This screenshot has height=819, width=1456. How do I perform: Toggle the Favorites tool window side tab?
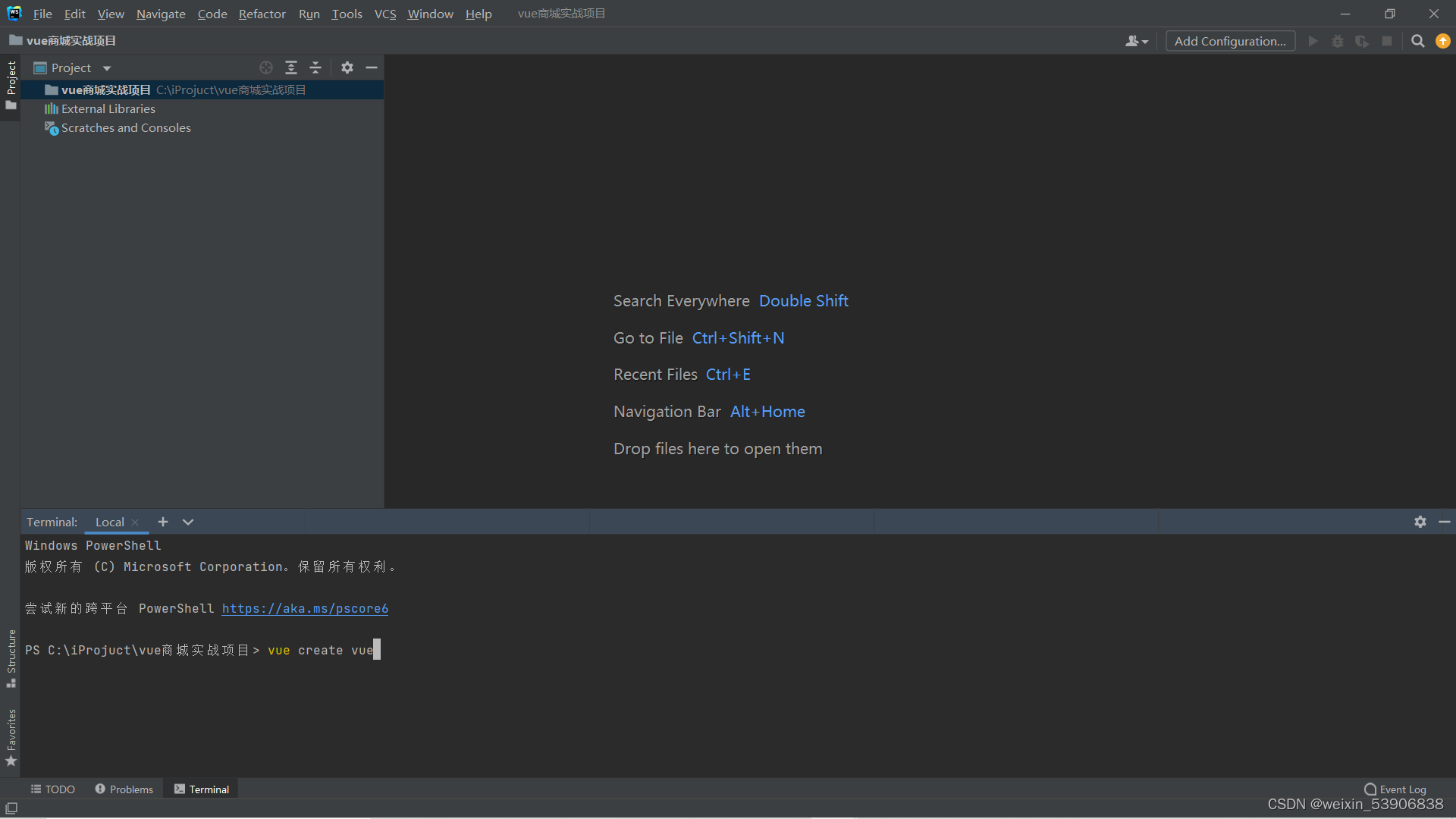click(x=11, y=737)
